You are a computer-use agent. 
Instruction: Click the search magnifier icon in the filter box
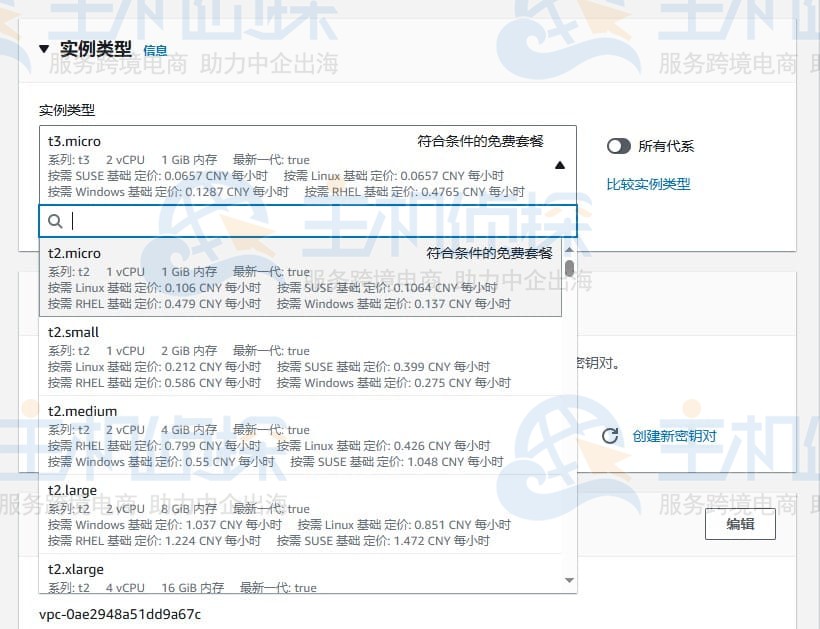tap(55, 220)
